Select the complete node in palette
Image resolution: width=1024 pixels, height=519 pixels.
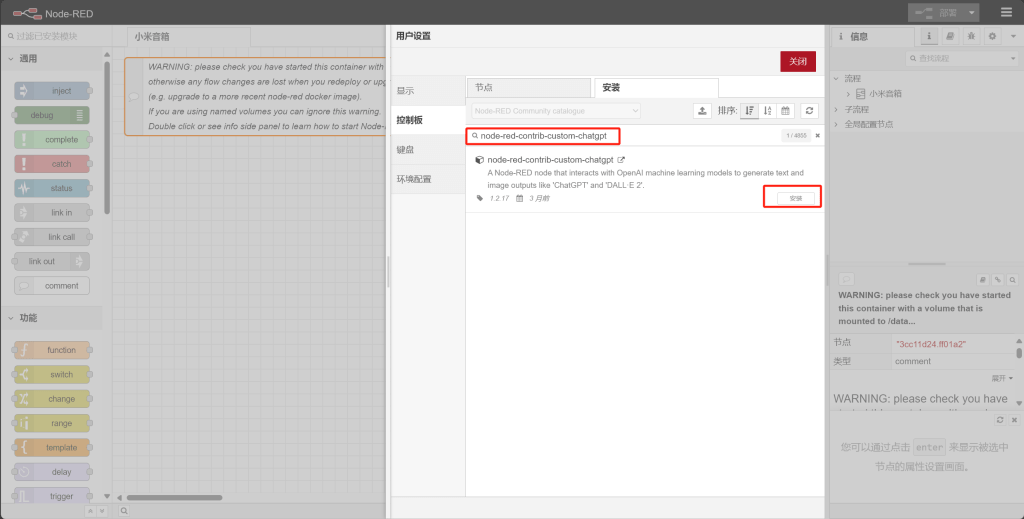(x=52, y=139)
